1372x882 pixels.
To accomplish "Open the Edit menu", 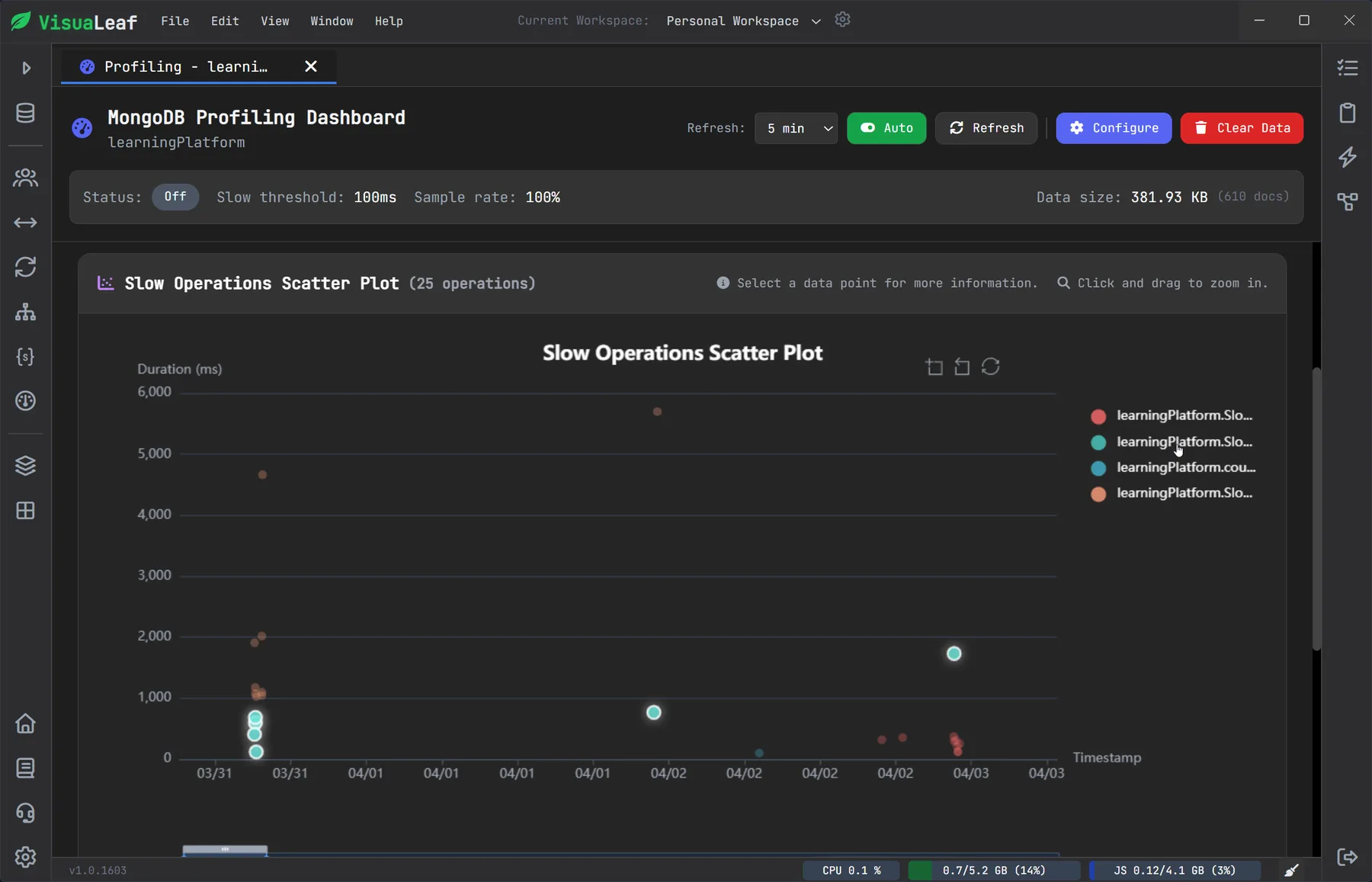I will (x=225, y=21).
